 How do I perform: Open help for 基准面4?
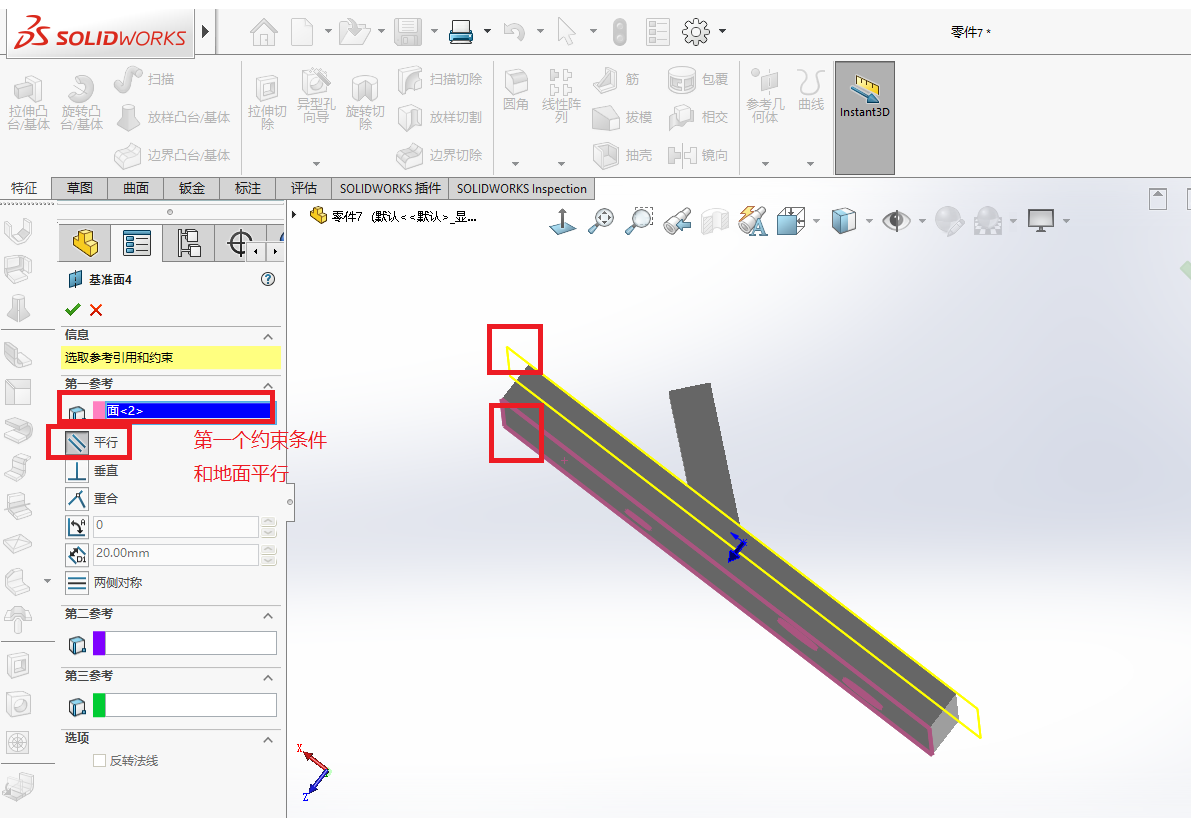(x=267, y=279)
